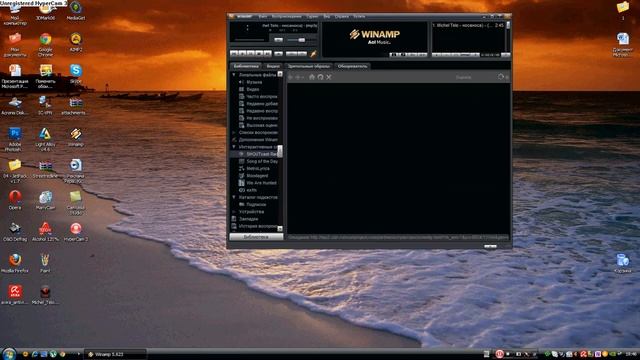The width and height of the screenshot is (640, 360).
Task: Select the Bookmarks item in library tree
Action: [249, 219]
